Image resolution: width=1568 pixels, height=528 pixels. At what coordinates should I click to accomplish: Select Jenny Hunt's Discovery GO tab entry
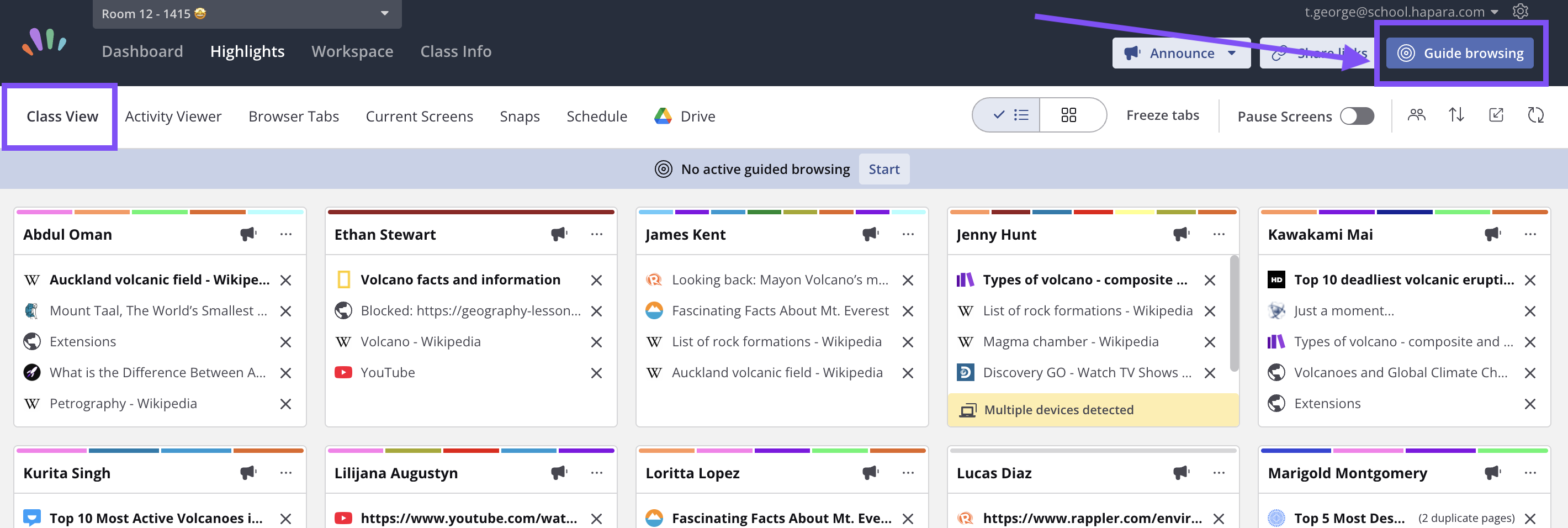pyautogui.click(x=1087, y=373)
